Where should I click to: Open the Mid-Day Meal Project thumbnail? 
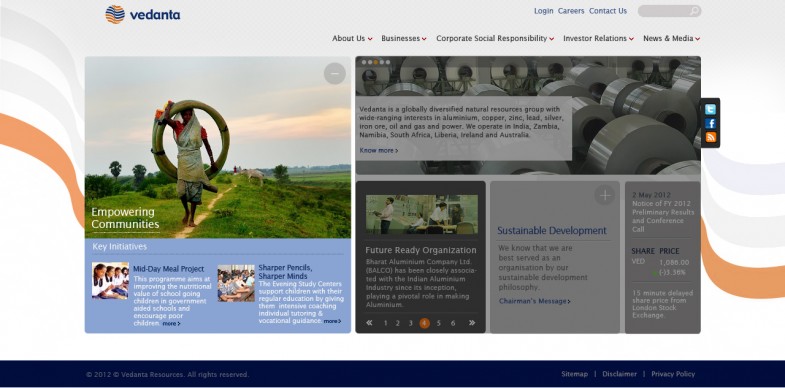[110, 281]
